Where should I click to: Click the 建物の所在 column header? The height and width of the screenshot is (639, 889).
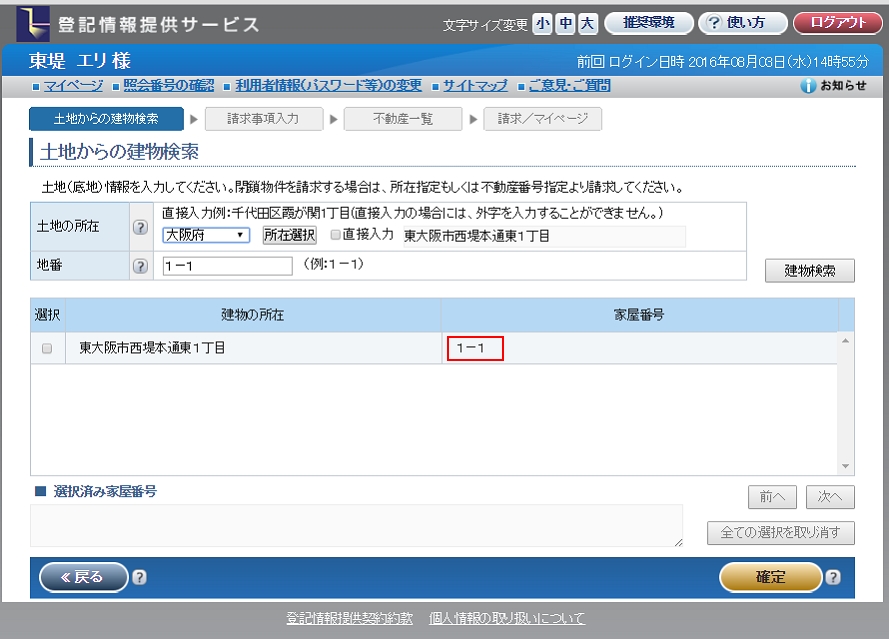[x=253, y=315]
